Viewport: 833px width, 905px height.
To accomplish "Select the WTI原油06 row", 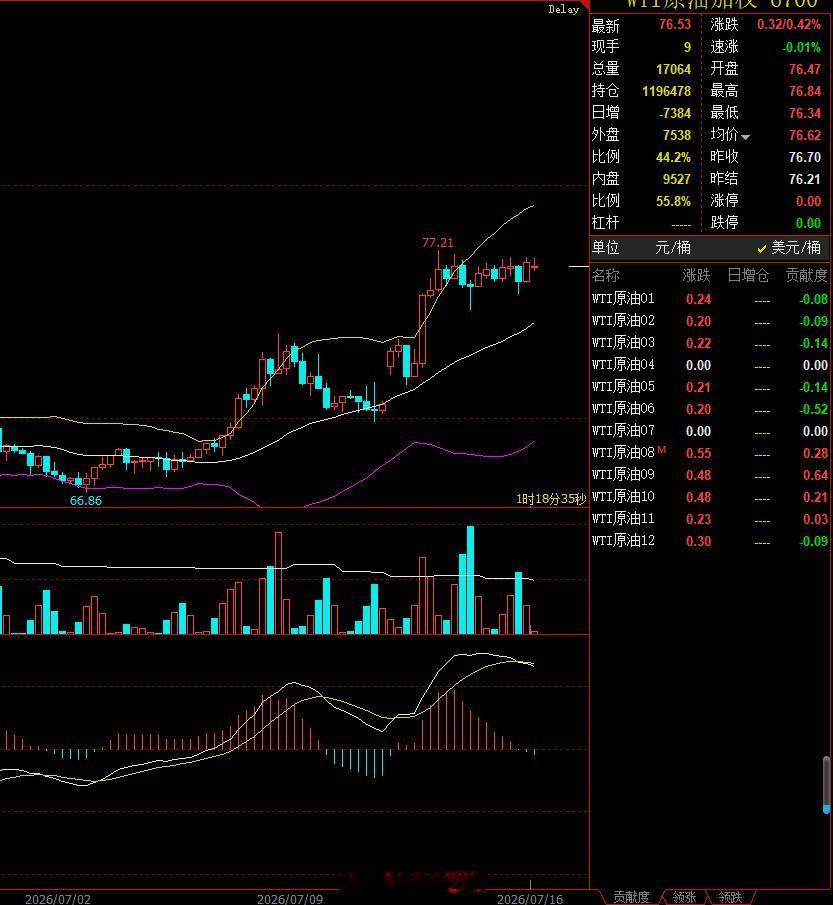I will 710,409.
